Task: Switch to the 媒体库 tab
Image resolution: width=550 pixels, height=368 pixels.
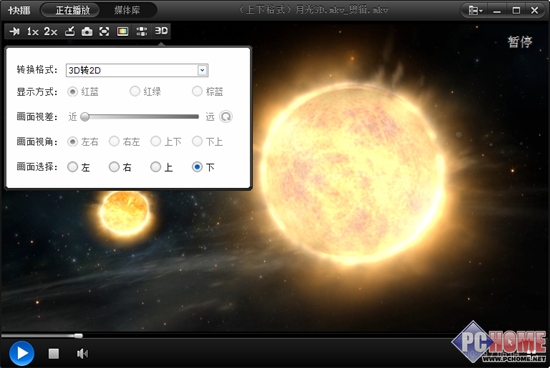Action: pos(127,10)
